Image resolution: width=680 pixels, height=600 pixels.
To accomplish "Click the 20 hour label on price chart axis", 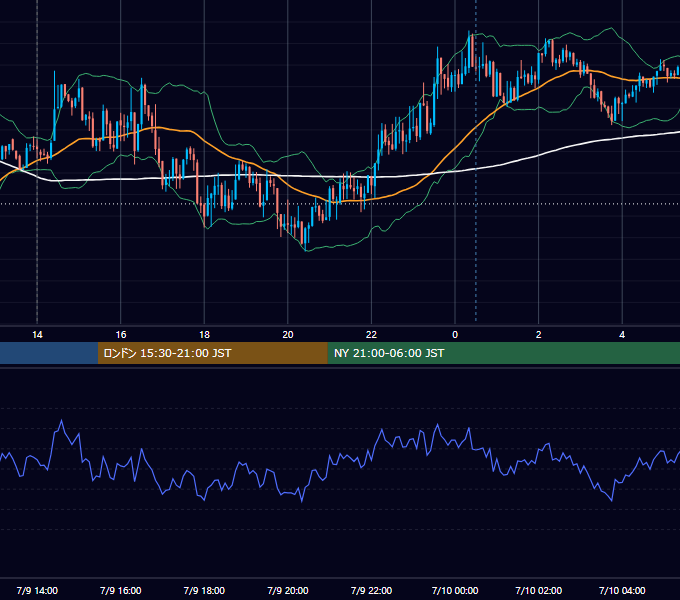I will point(288,335).
